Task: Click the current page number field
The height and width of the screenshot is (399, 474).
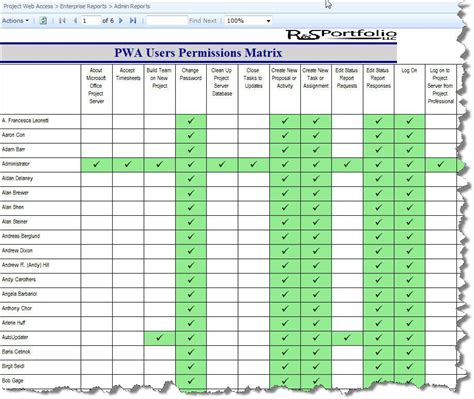Action: point(91,21)
